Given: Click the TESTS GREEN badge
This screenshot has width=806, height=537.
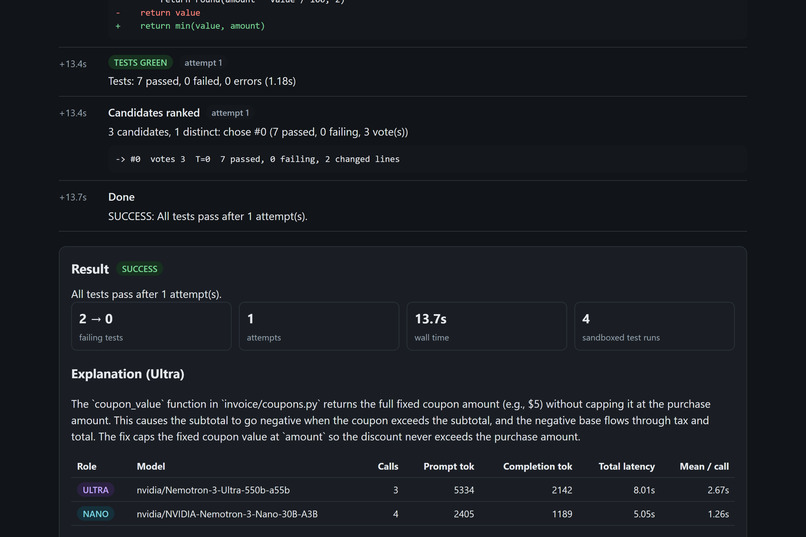Looking at the screenshot, I should point(140,63).
